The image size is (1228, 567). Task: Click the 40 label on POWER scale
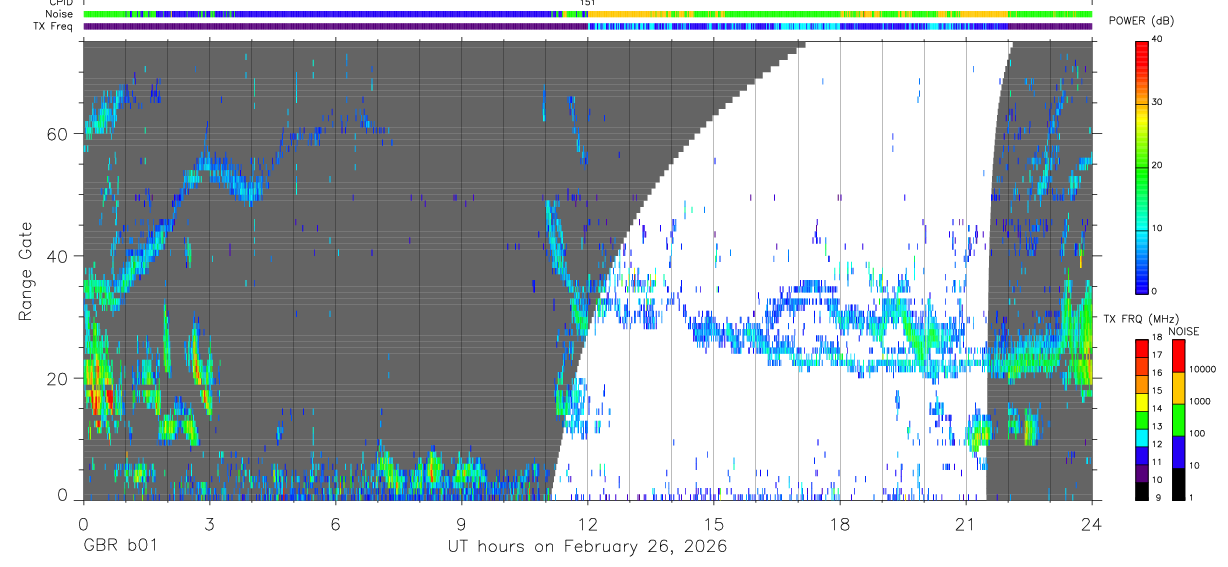(x=1157, y=40)
